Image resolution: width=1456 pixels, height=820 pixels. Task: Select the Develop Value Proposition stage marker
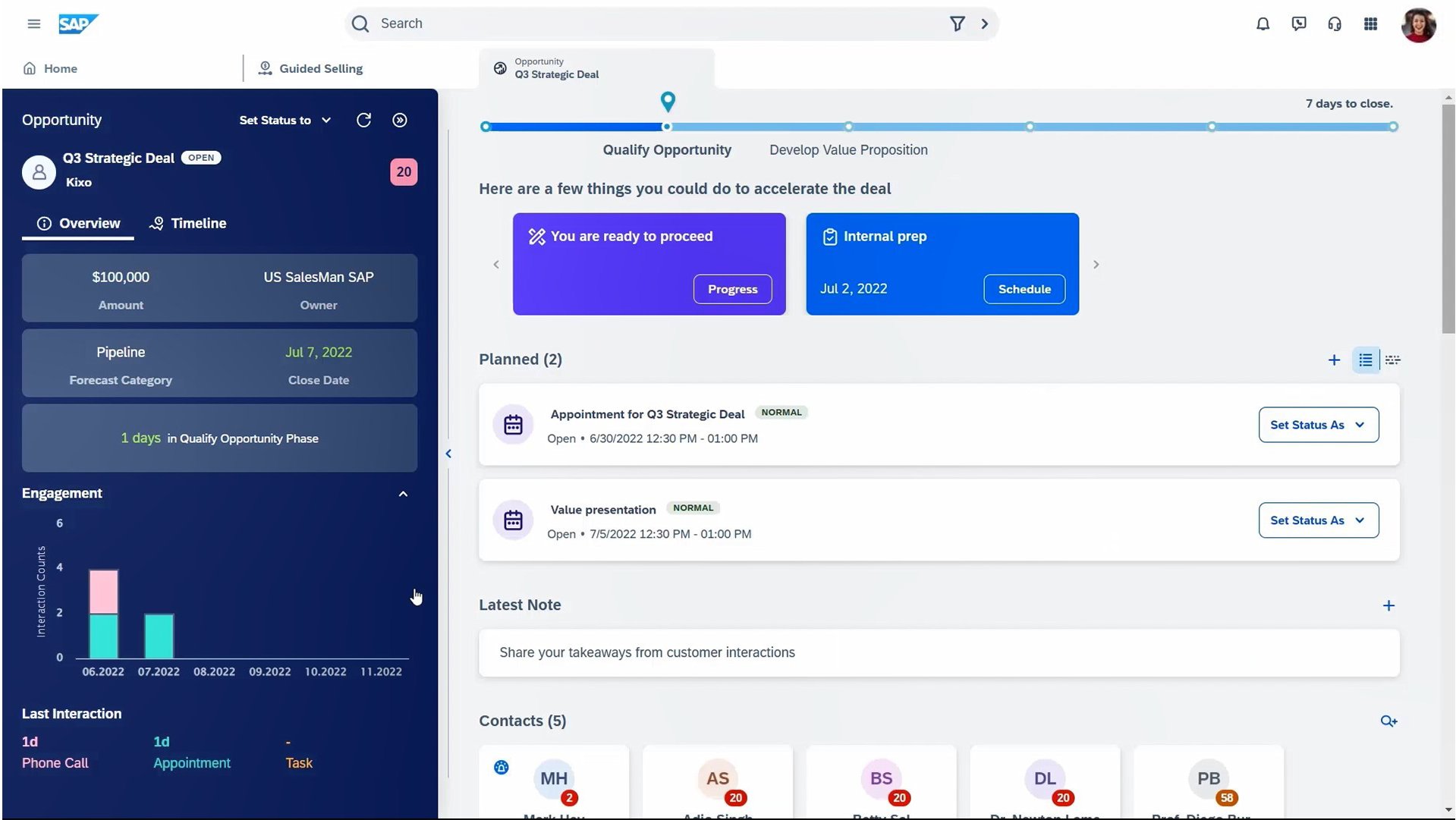pyautogui.click(x=848, y=127)
